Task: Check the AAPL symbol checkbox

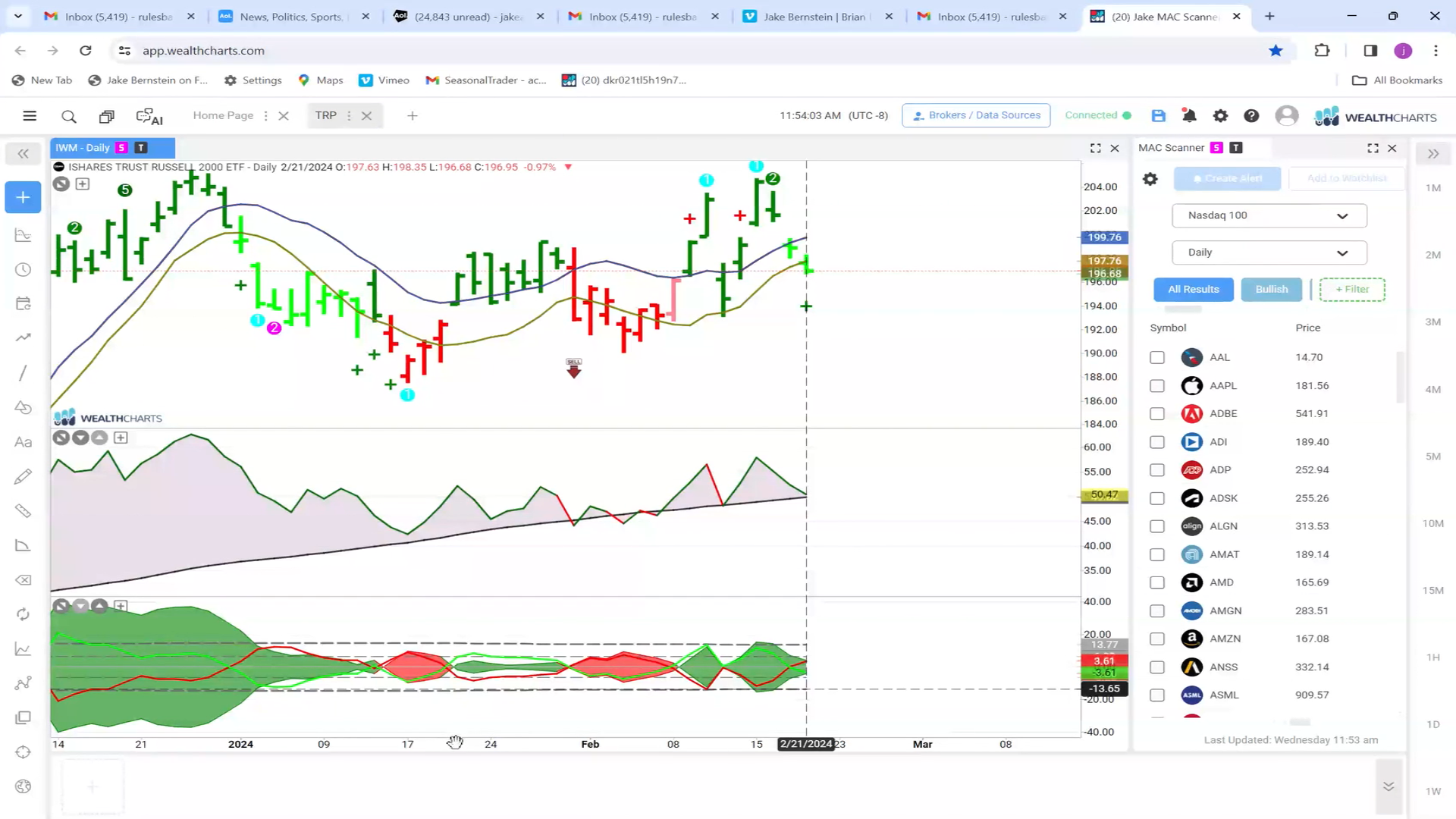Action: click(x=1157, y=386)
